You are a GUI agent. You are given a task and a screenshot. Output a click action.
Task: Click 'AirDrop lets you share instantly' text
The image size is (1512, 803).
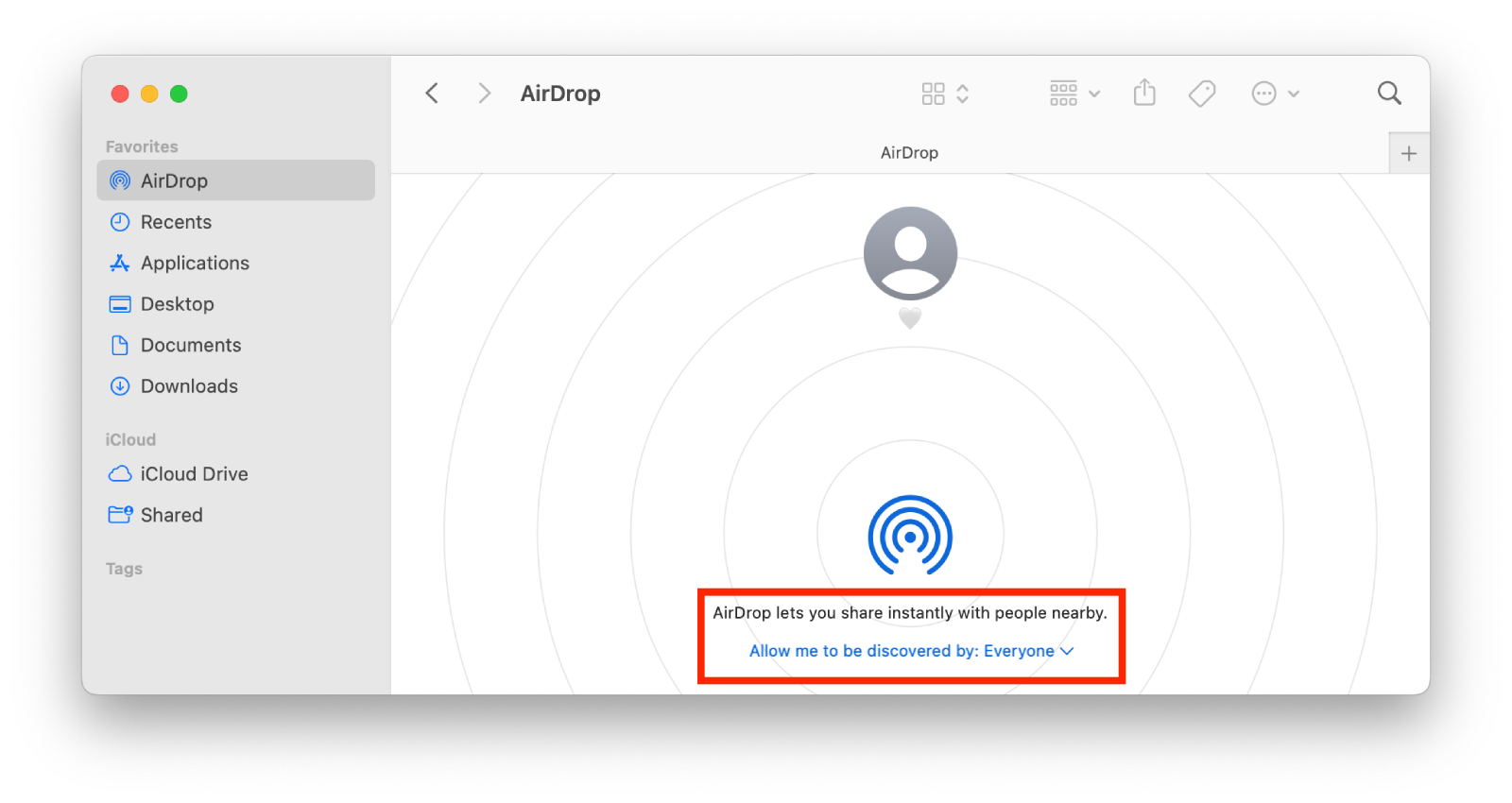coord(910,613)
